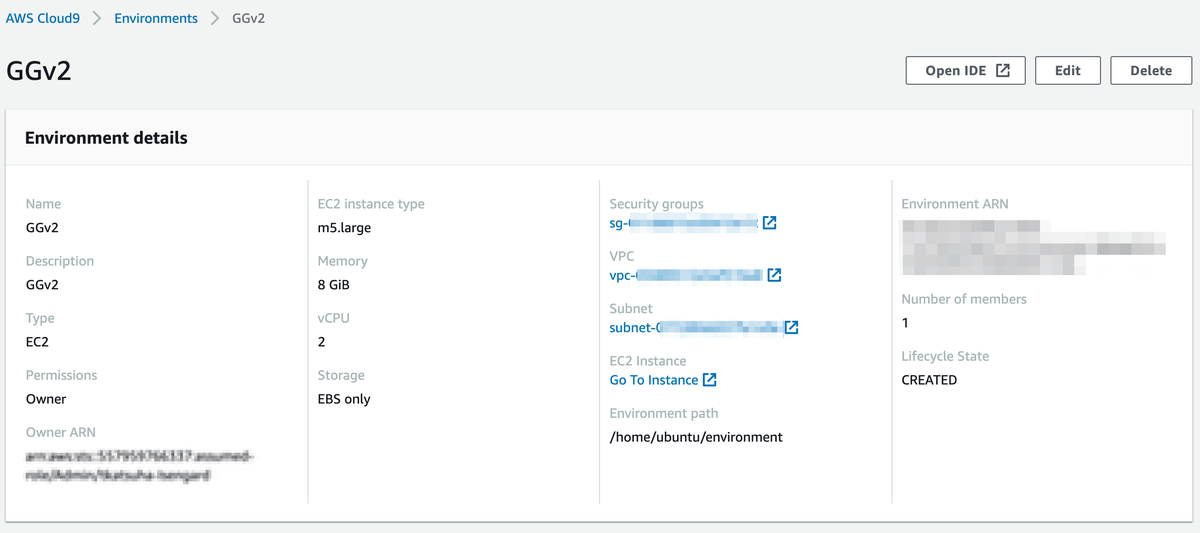Click the Environment details heading
The height and width of the screenshot is (533, 1200).
(106, 138)
